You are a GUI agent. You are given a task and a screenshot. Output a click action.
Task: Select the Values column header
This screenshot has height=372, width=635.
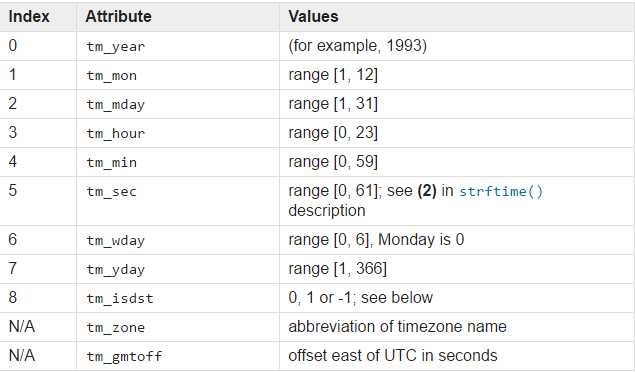point(313,17)
